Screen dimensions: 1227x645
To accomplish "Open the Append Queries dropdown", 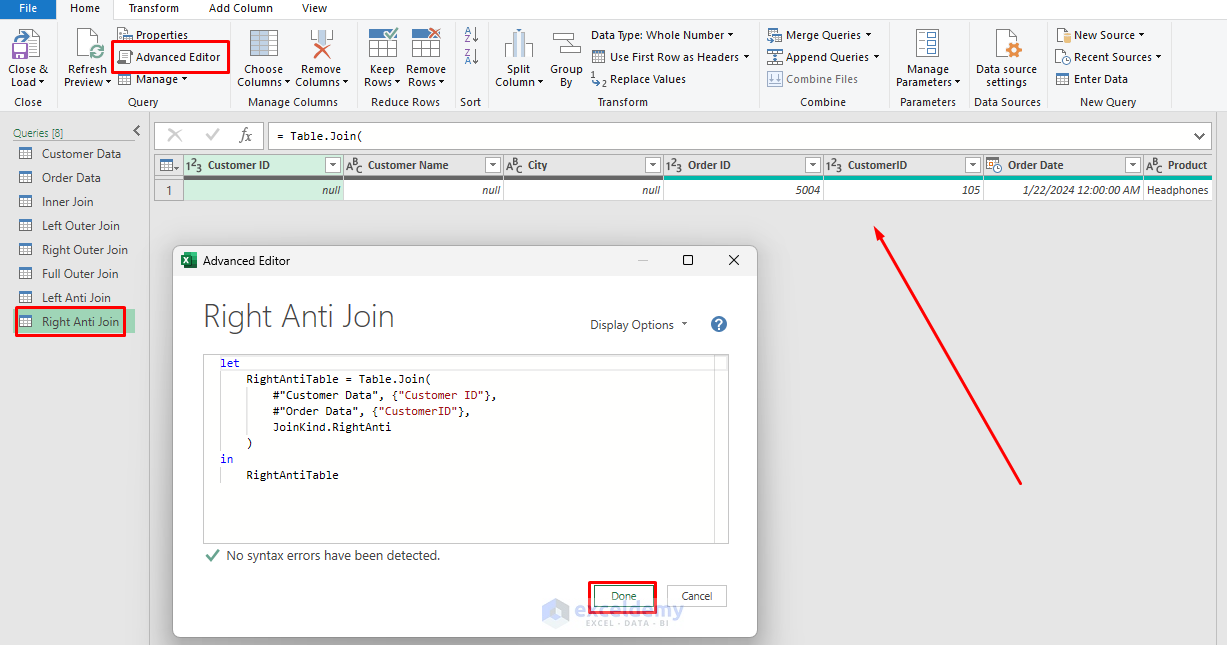I will click(x=823, y=57).
